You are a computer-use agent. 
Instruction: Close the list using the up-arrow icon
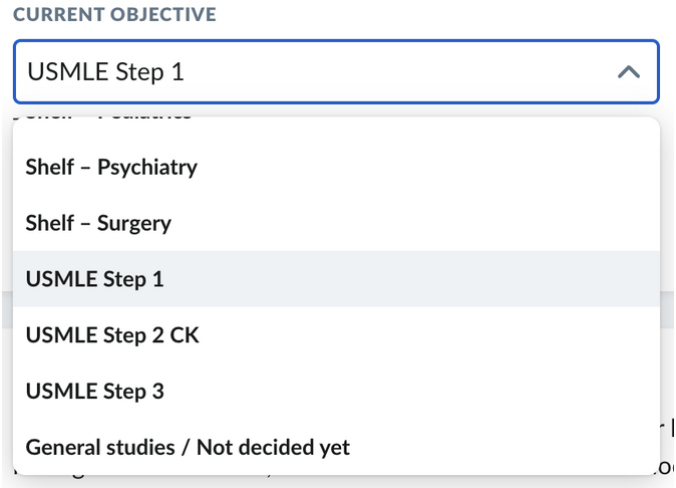click(628, 72)
